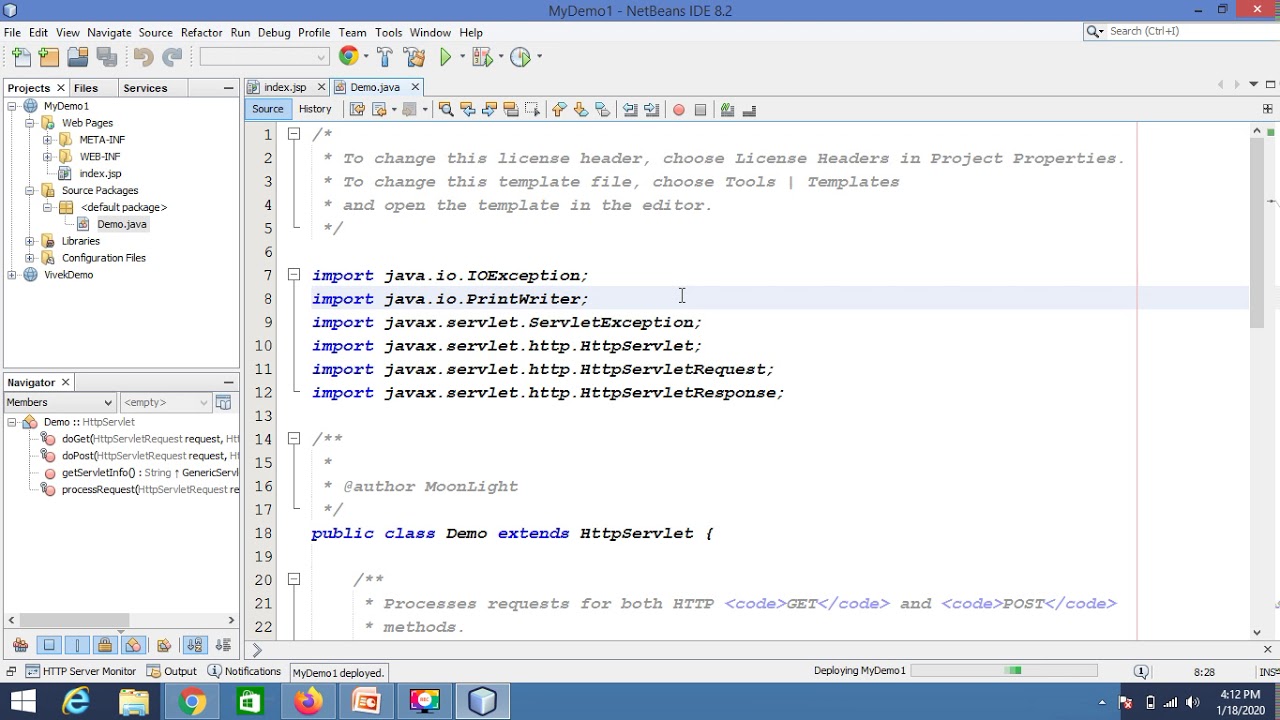This screenshot has height=720, width=1280.
Task: Expand the Libraries node
Action: [x=29, y=241]
